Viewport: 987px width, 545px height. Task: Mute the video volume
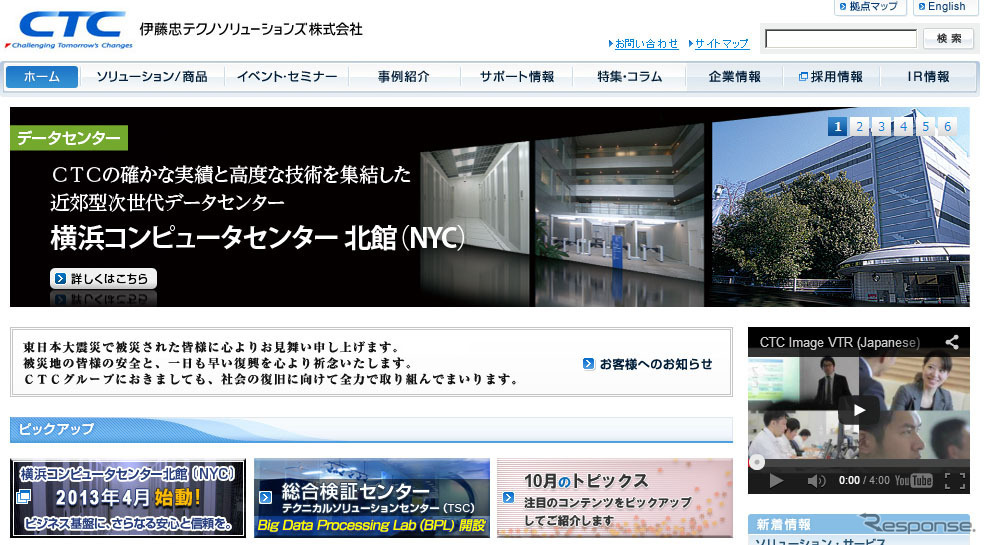[816, 481]
